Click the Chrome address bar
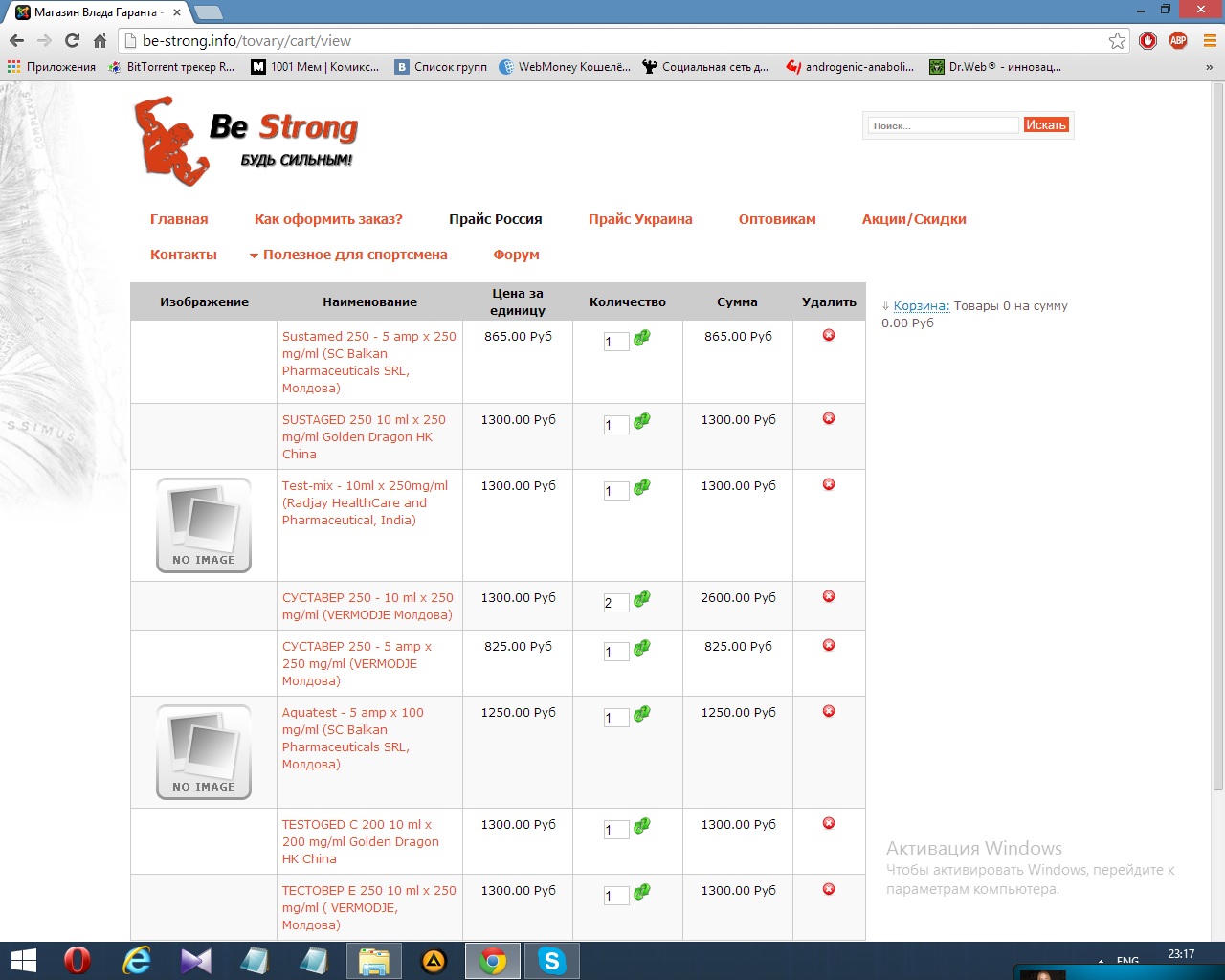 [612, 40]
